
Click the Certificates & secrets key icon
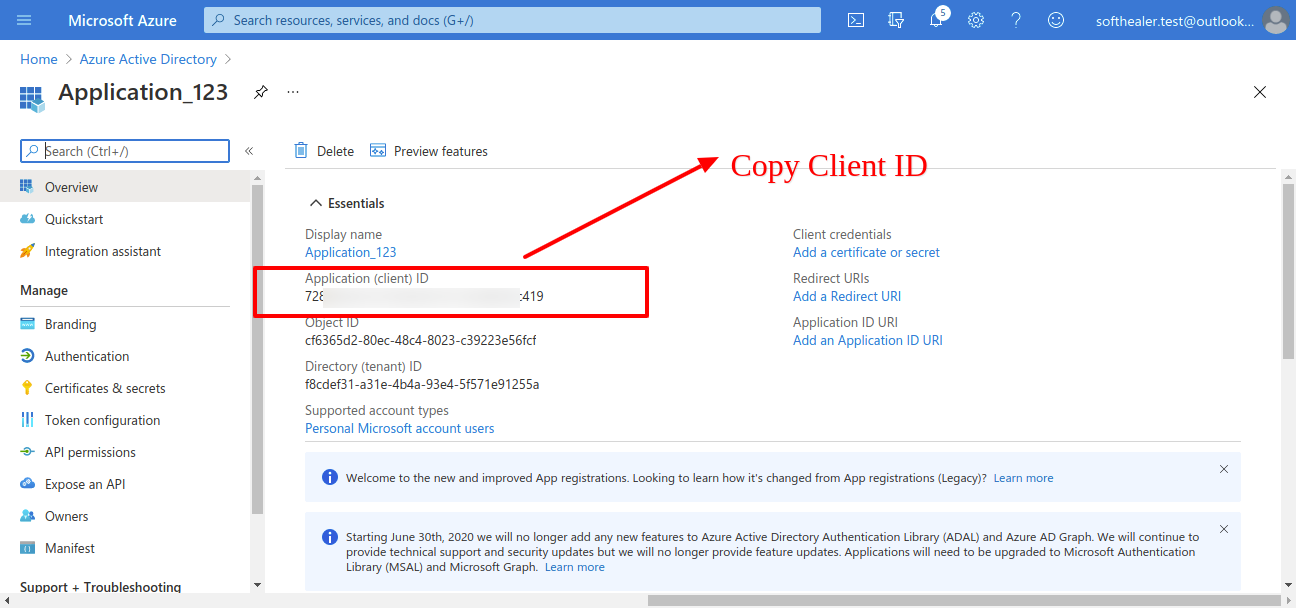pyautogui.click(x=27, y=388)
